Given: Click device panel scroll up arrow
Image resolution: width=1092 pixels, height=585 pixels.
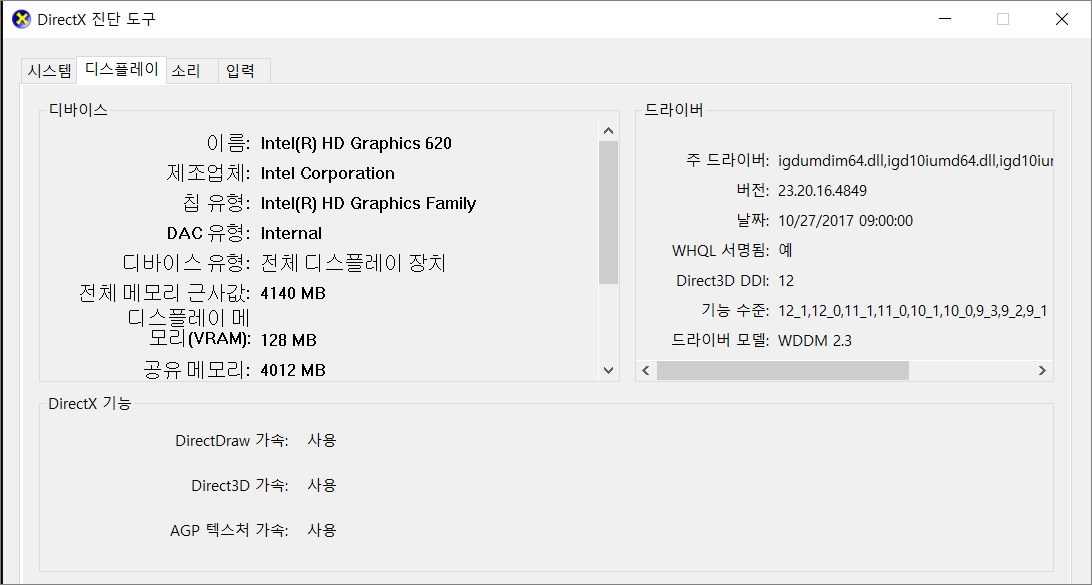Looking at the screenshot, I should click(608, 130).
